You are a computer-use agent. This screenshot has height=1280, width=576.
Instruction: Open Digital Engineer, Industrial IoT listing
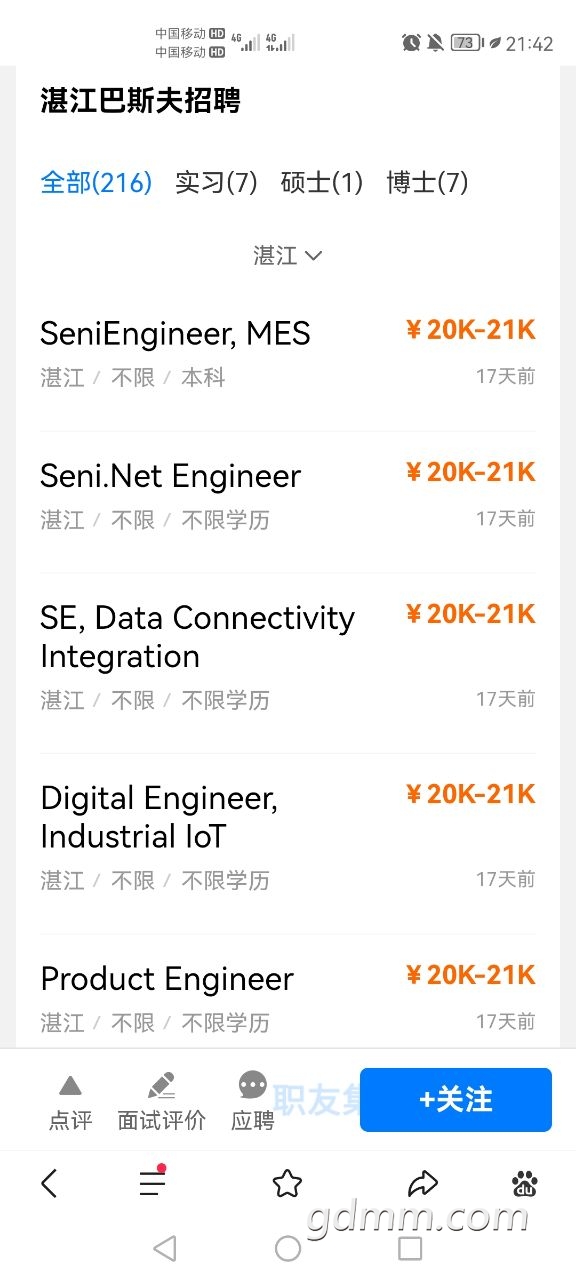coord(288,838)
